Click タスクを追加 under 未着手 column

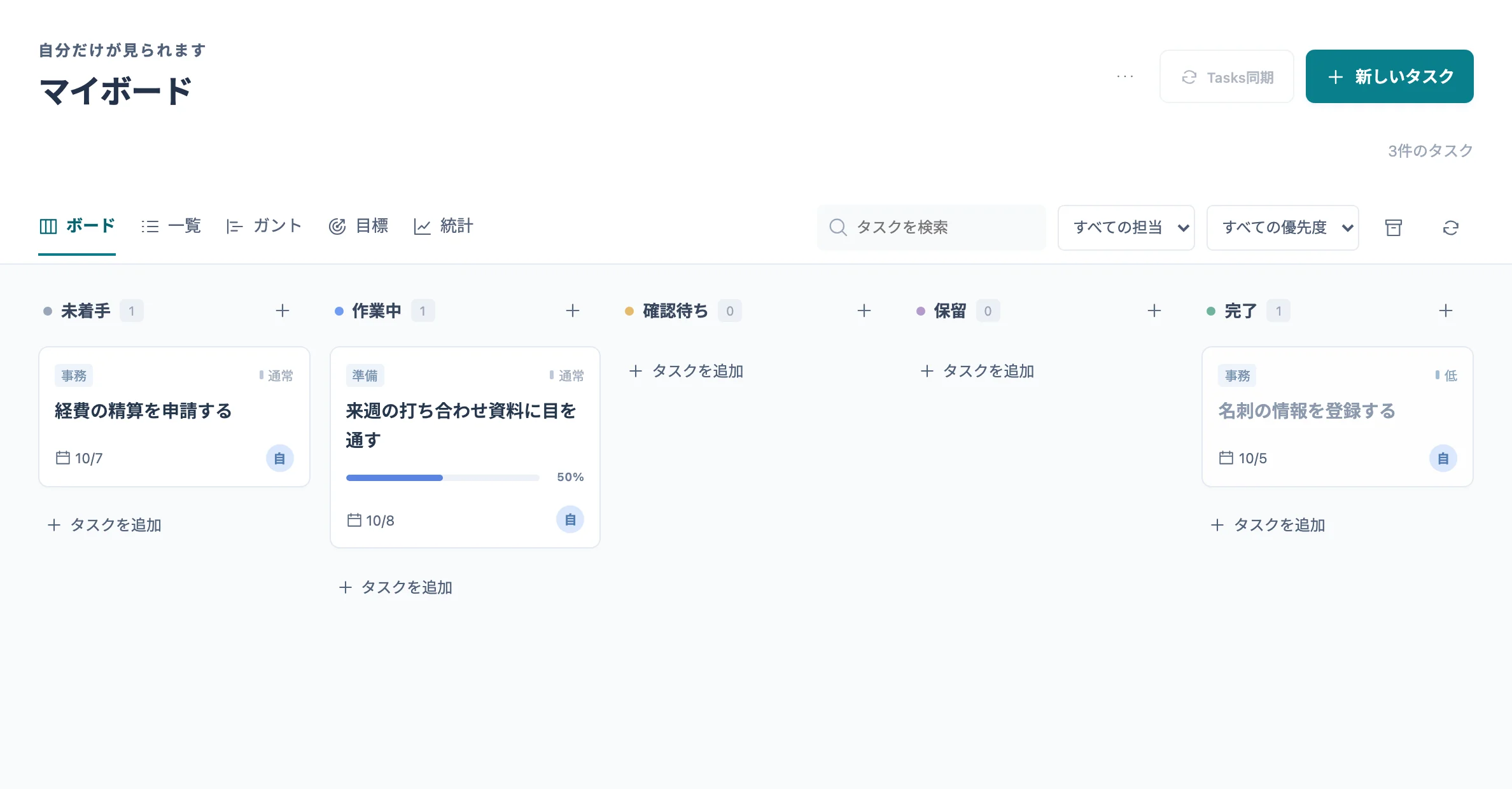pyautogui.click(x=104, y=525)
